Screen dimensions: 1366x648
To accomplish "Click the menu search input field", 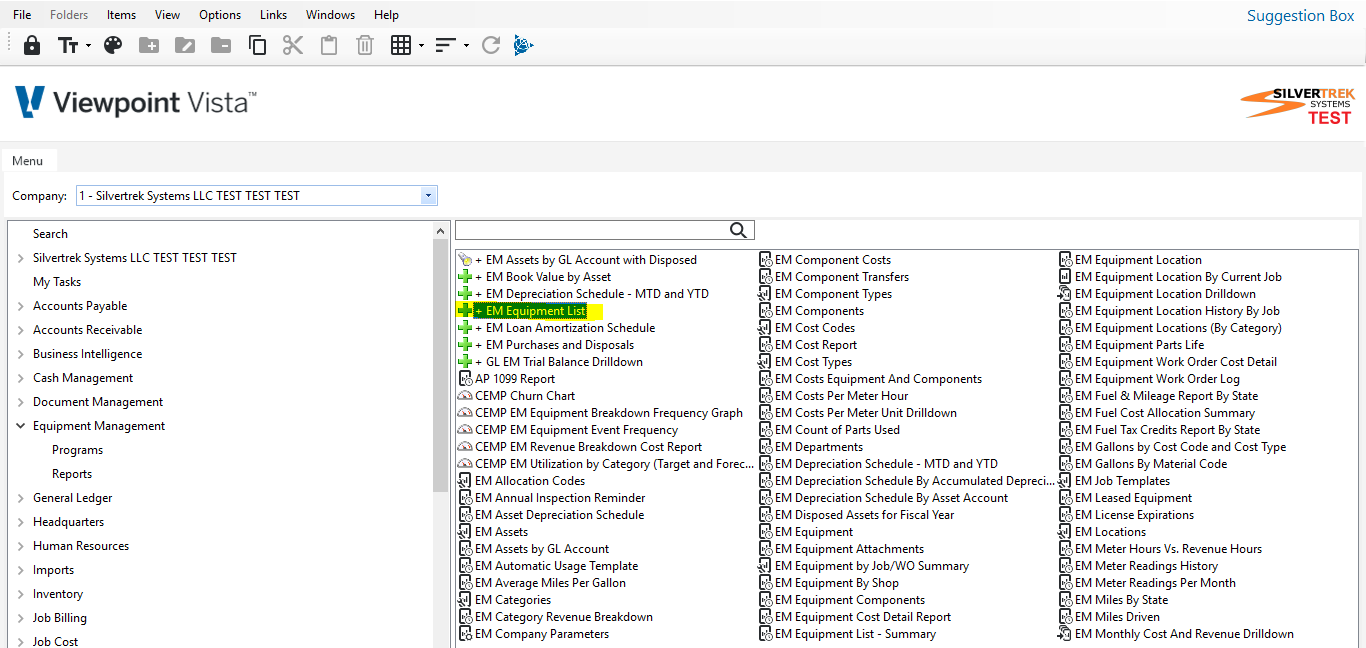I will [x=592, y=230].
